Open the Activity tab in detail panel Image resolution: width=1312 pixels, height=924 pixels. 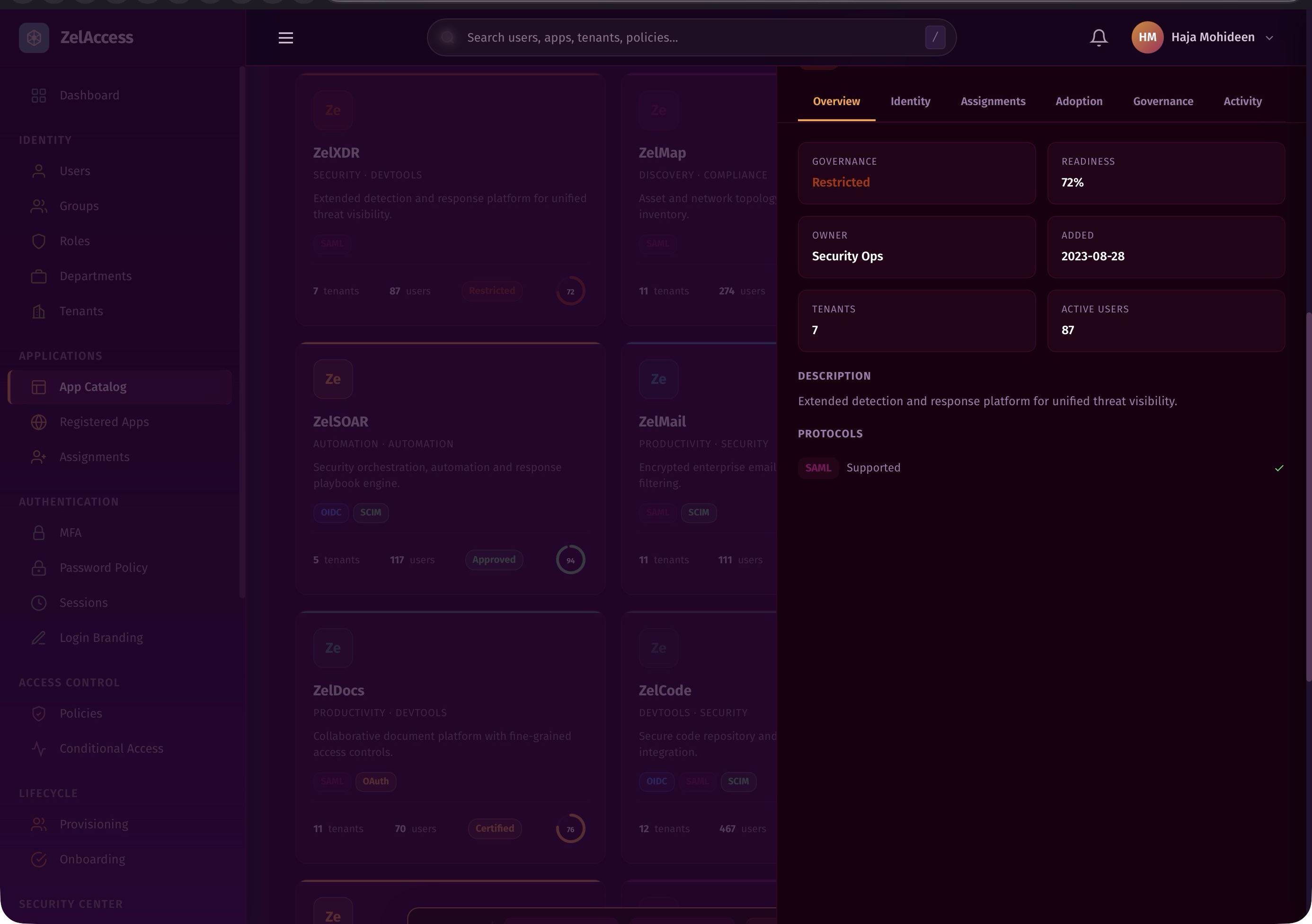click(x=1242, y=101)
